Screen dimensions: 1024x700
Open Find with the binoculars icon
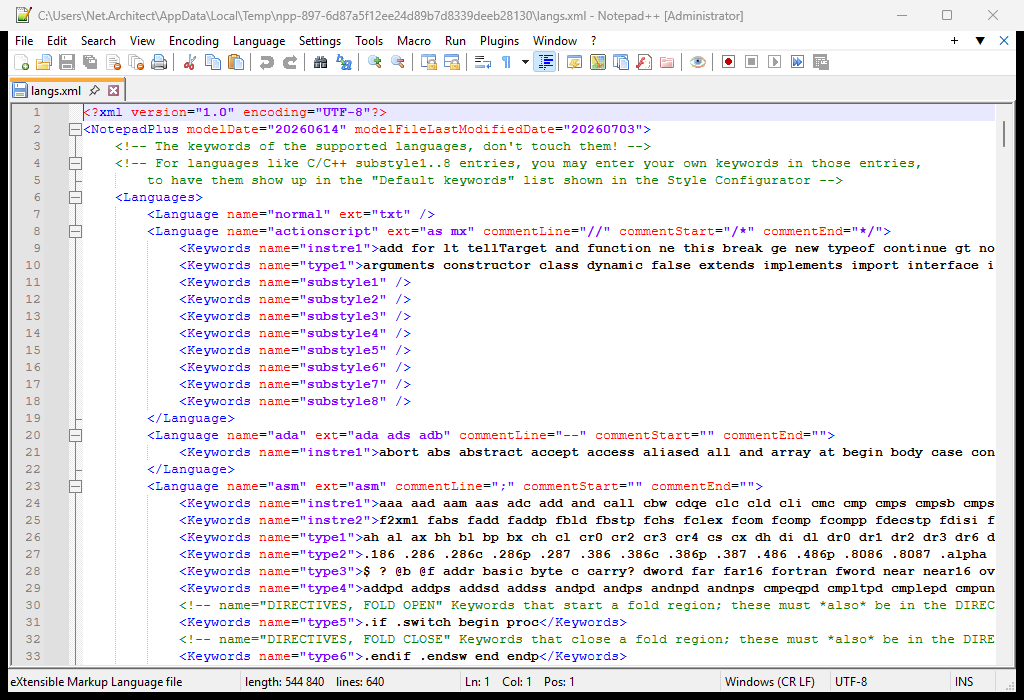point(320,62)
